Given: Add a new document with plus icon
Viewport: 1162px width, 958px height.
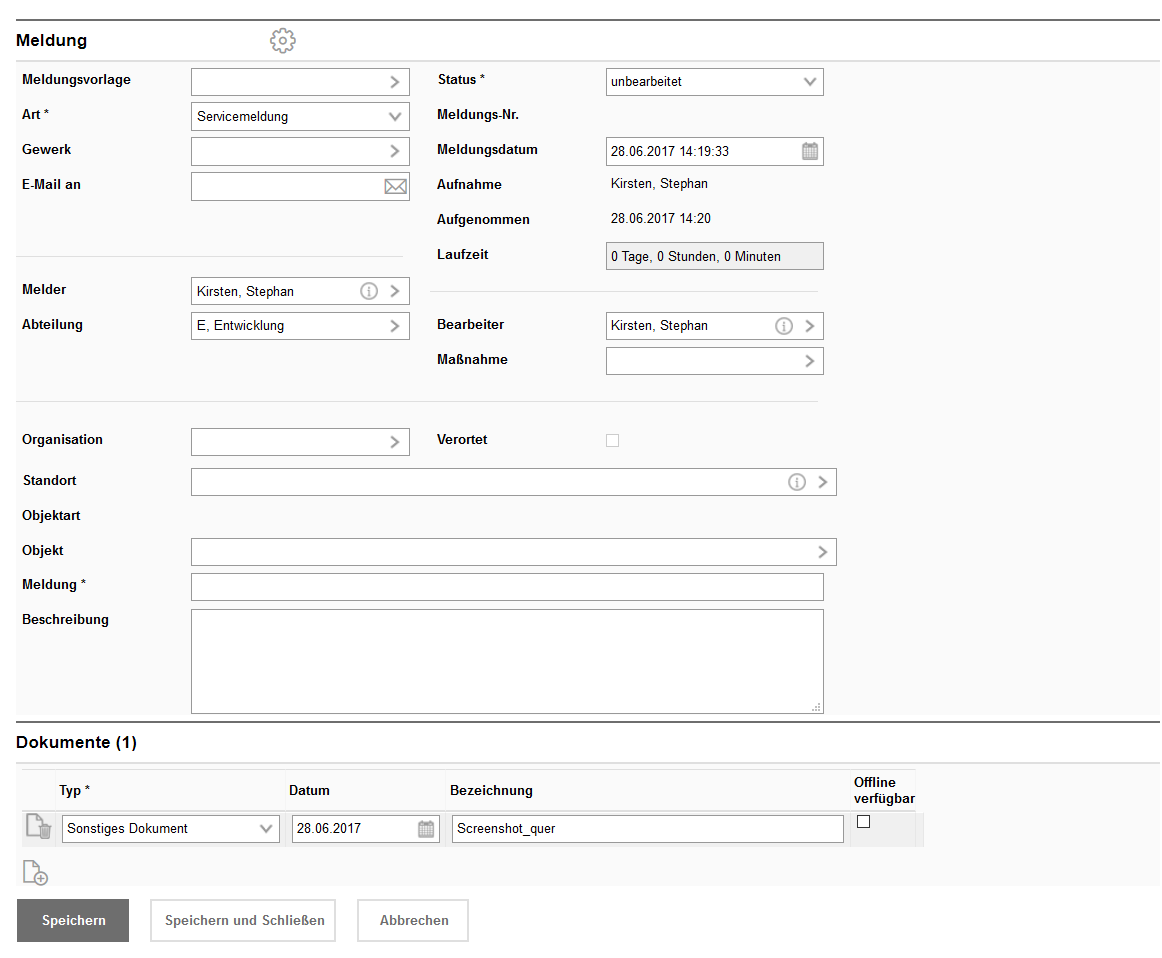Looking at the screenshot, I should tap(35, 873).
